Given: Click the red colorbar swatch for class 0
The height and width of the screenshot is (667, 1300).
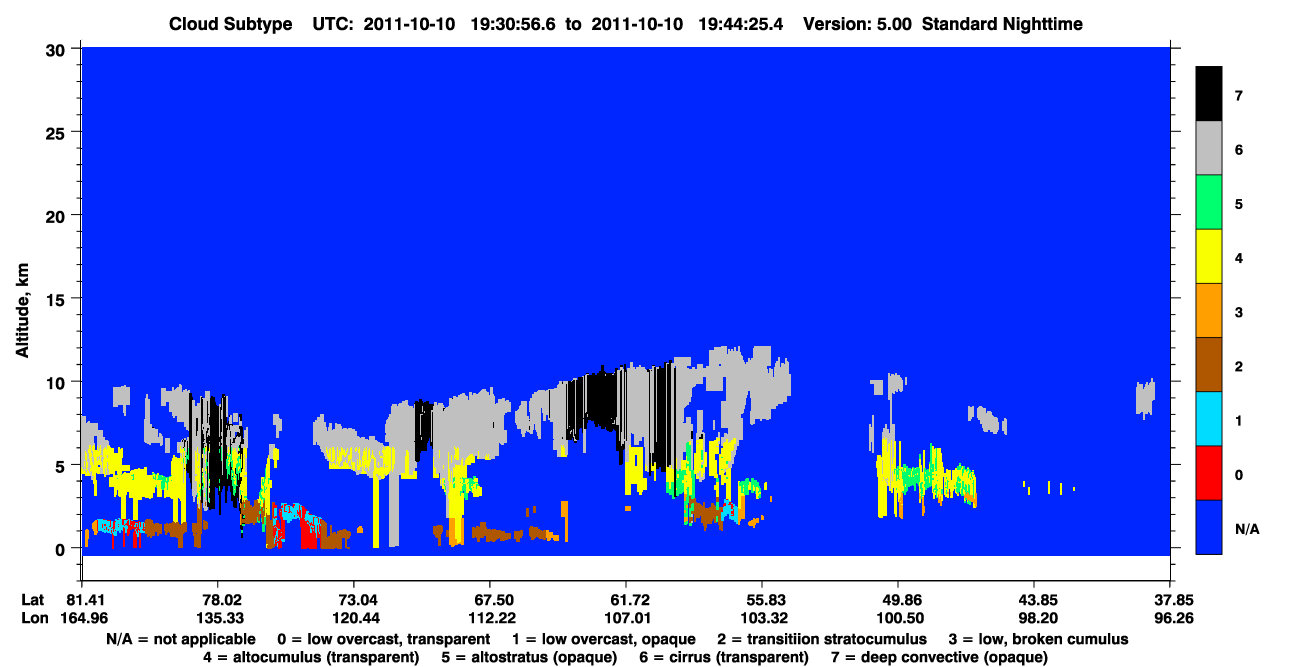Looking at the screenshot, I should coord(1208,472).
